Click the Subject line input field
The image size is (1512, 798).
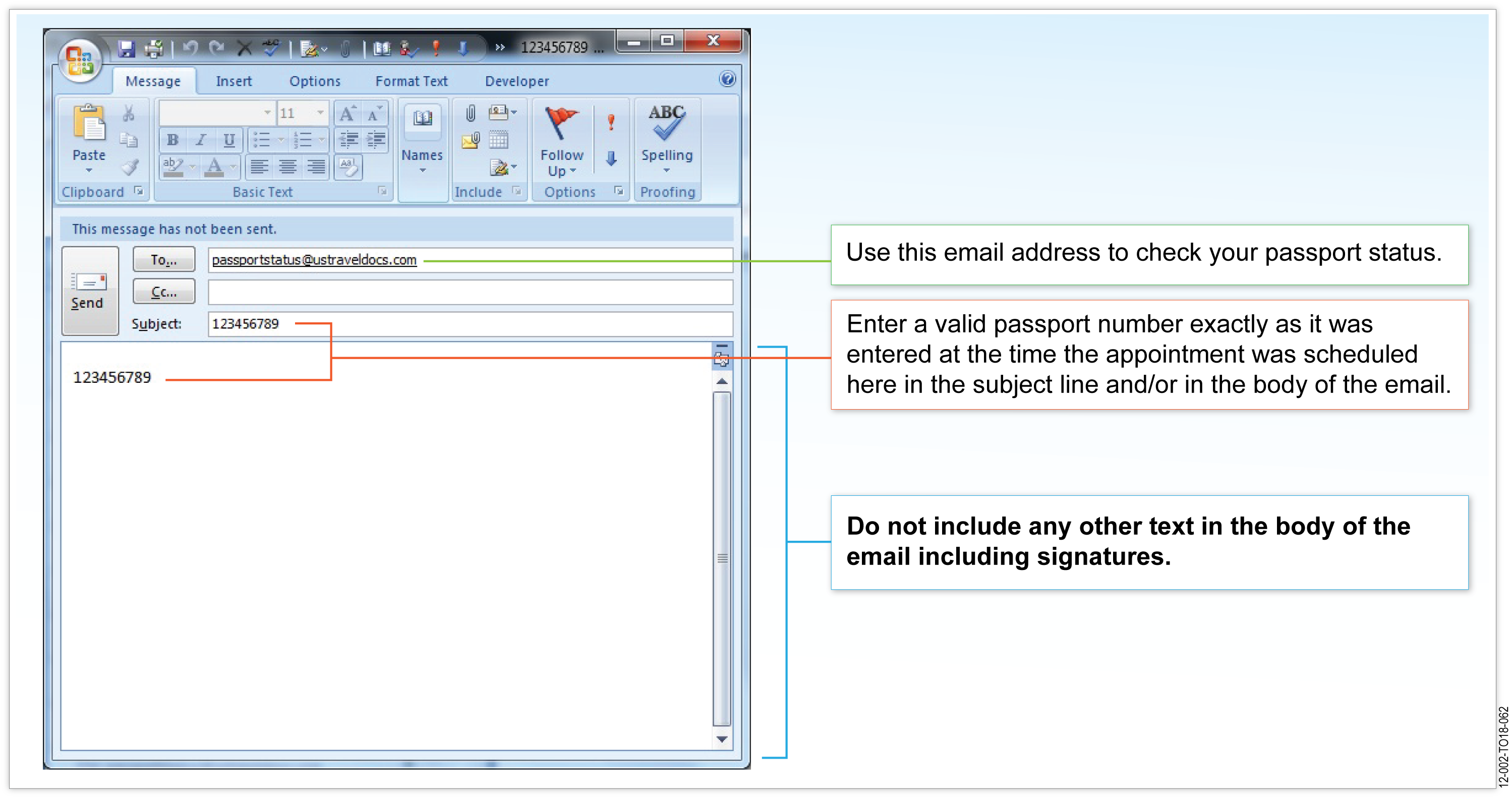tap(470, 323)
